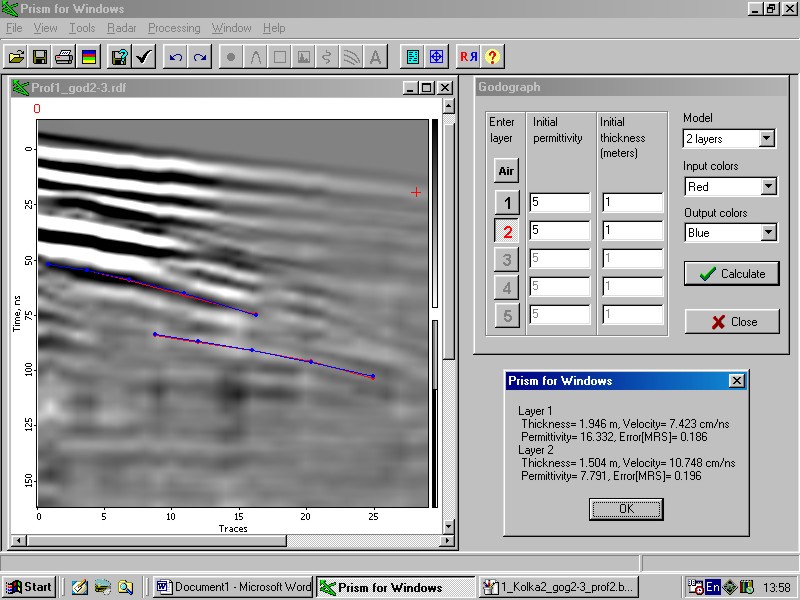Select layer 5 button
The height and width of the screenshot is (600, 800).
(507, 315)
